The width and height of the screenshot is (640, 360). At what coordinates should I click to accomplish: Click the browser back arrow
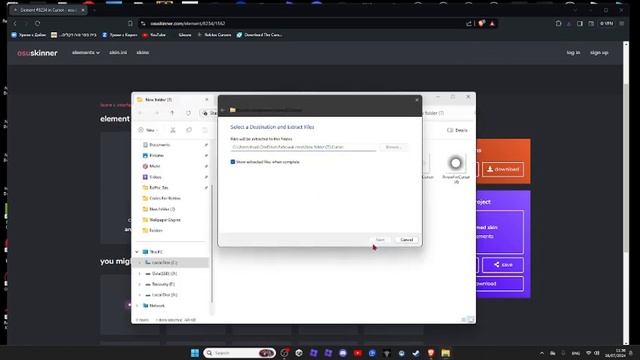pyautogui.click(x=15, y=24)
